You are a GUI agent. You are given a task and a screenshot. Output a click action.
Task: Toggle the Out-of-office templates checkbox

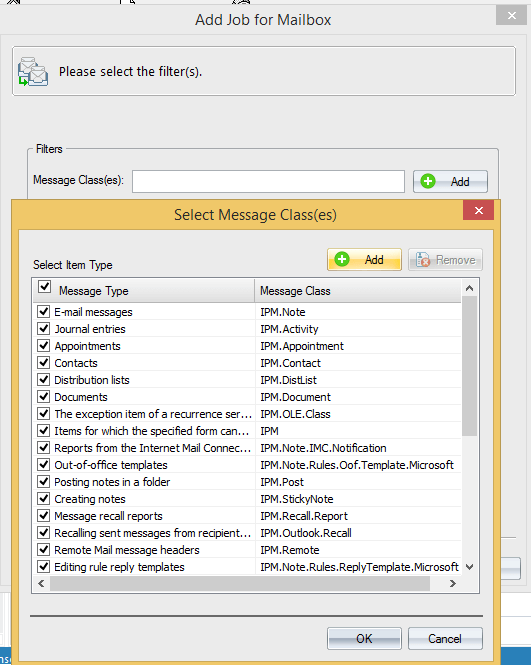(43, 464)
